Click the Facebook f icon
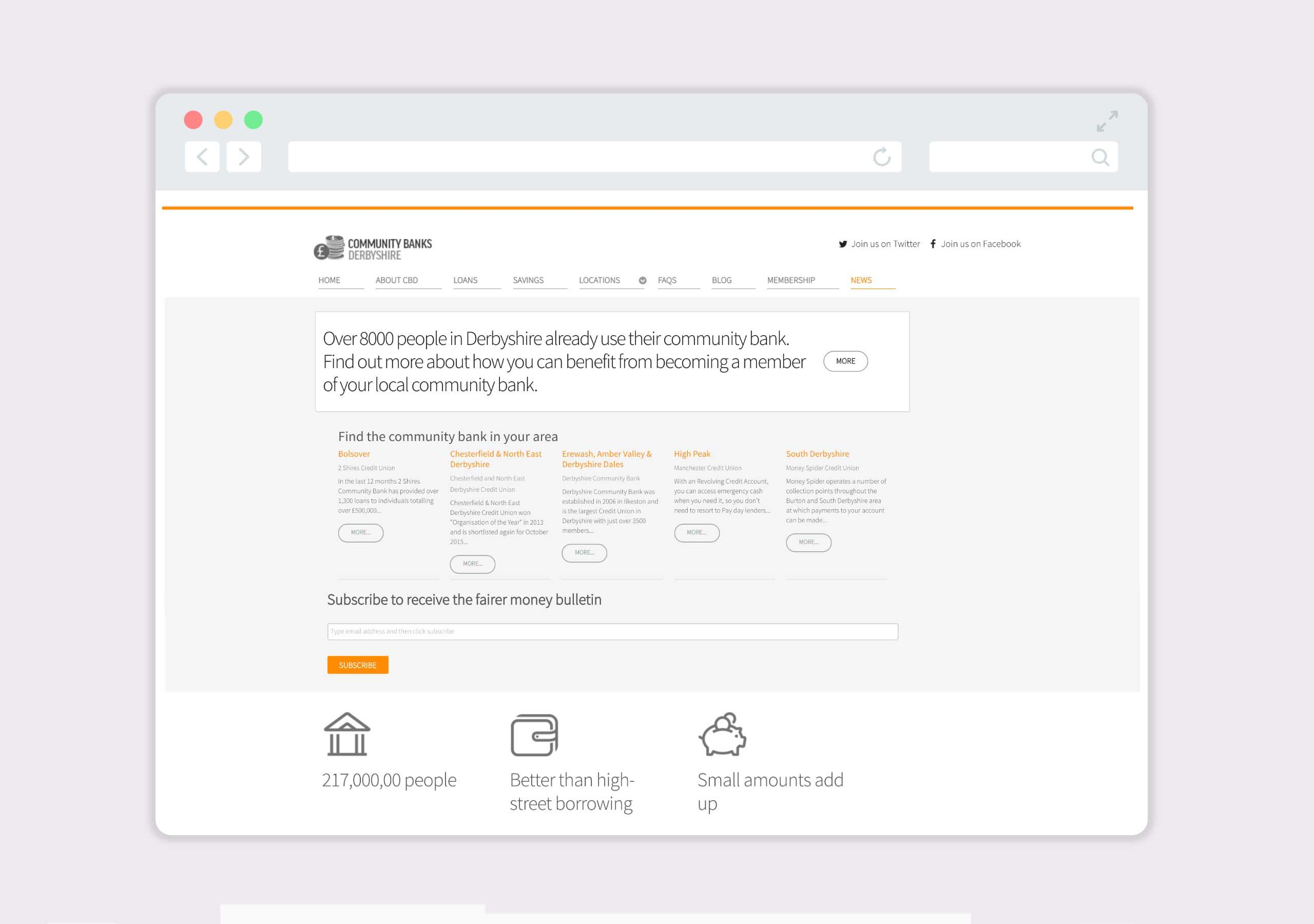This screenshot has width=1314, height=924. point(933,244)
